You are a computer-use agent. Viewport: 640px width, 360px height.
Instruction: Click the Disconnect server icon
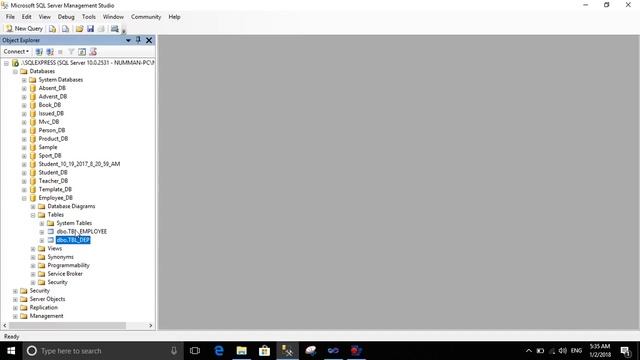(x=50, y=52)
